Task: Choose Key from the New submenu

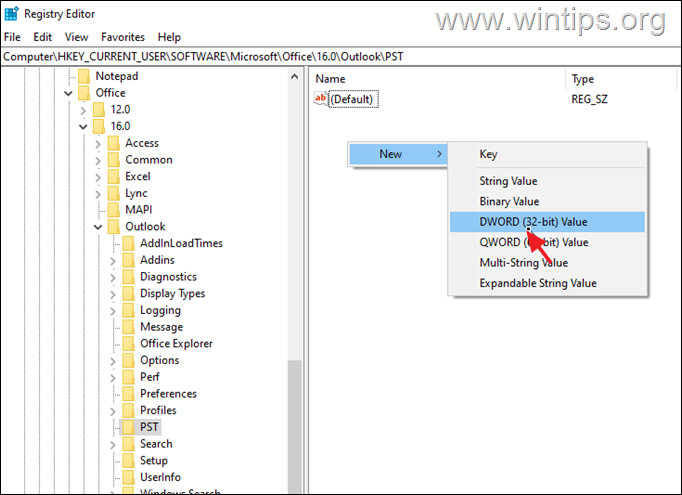Action: pos(547,154)
